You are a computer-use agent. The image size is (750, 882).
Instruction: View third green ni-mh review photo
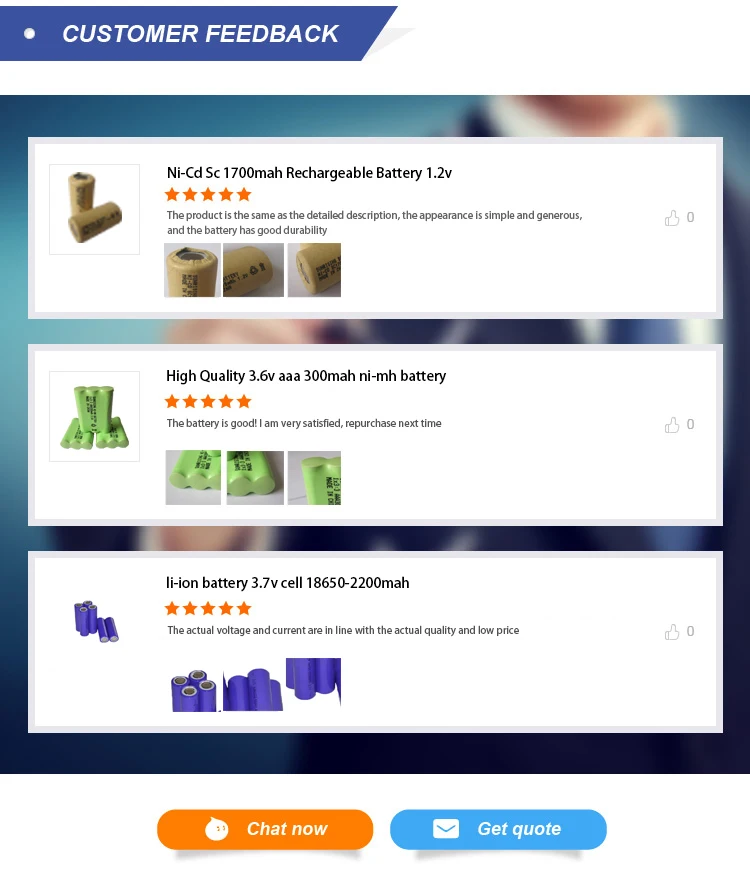pyautogui.click(x=314, y=478)
